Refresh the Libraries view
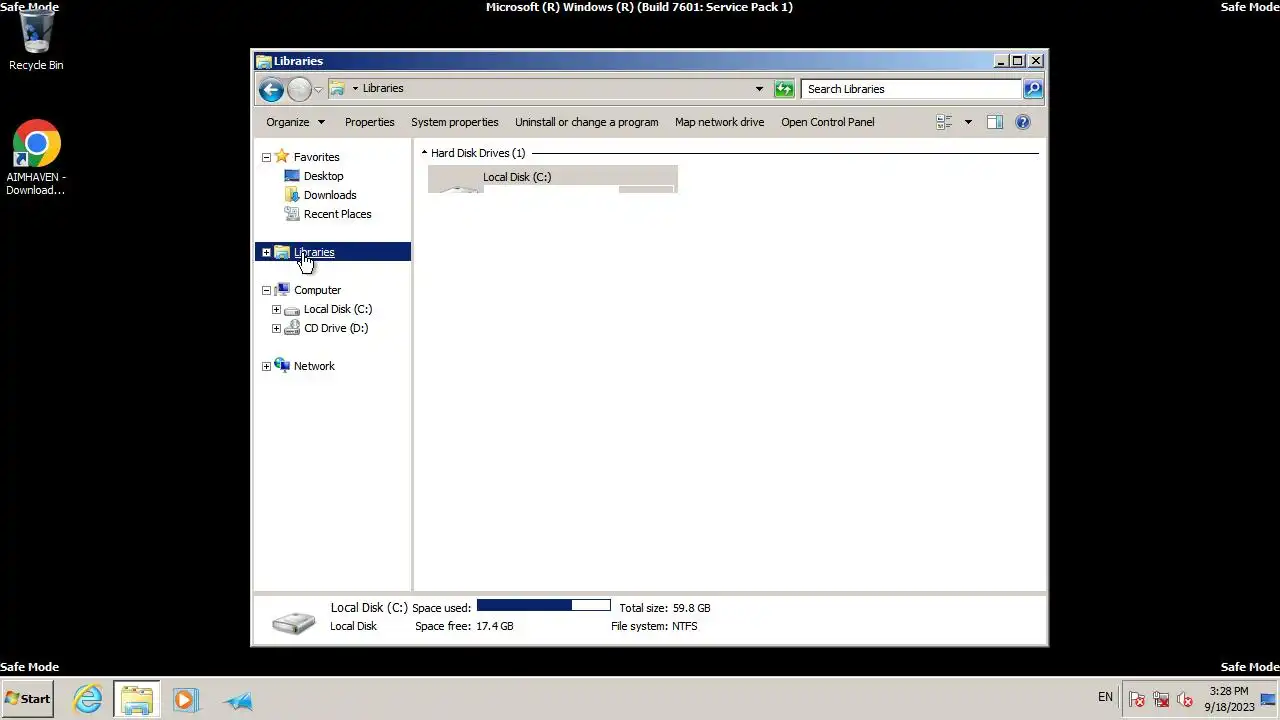Screen dimensions: 1280x720 coord(784,89)
